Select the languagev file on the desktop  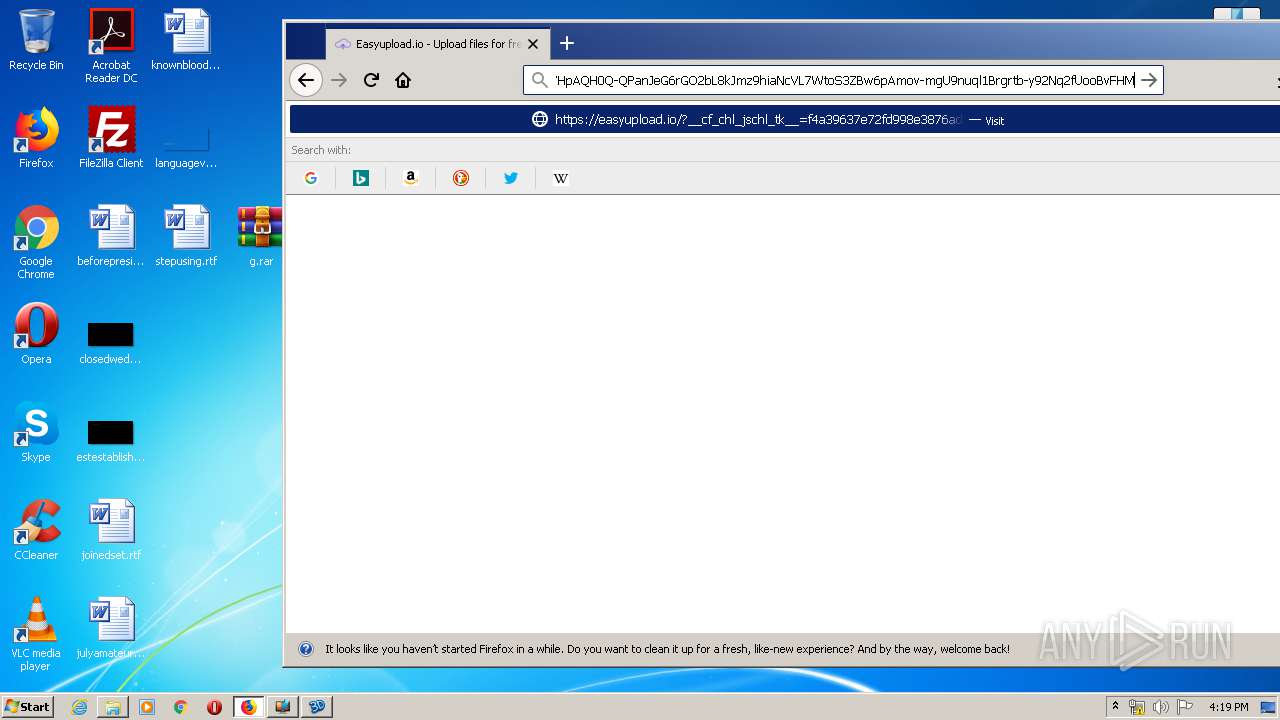coord(186,147)
